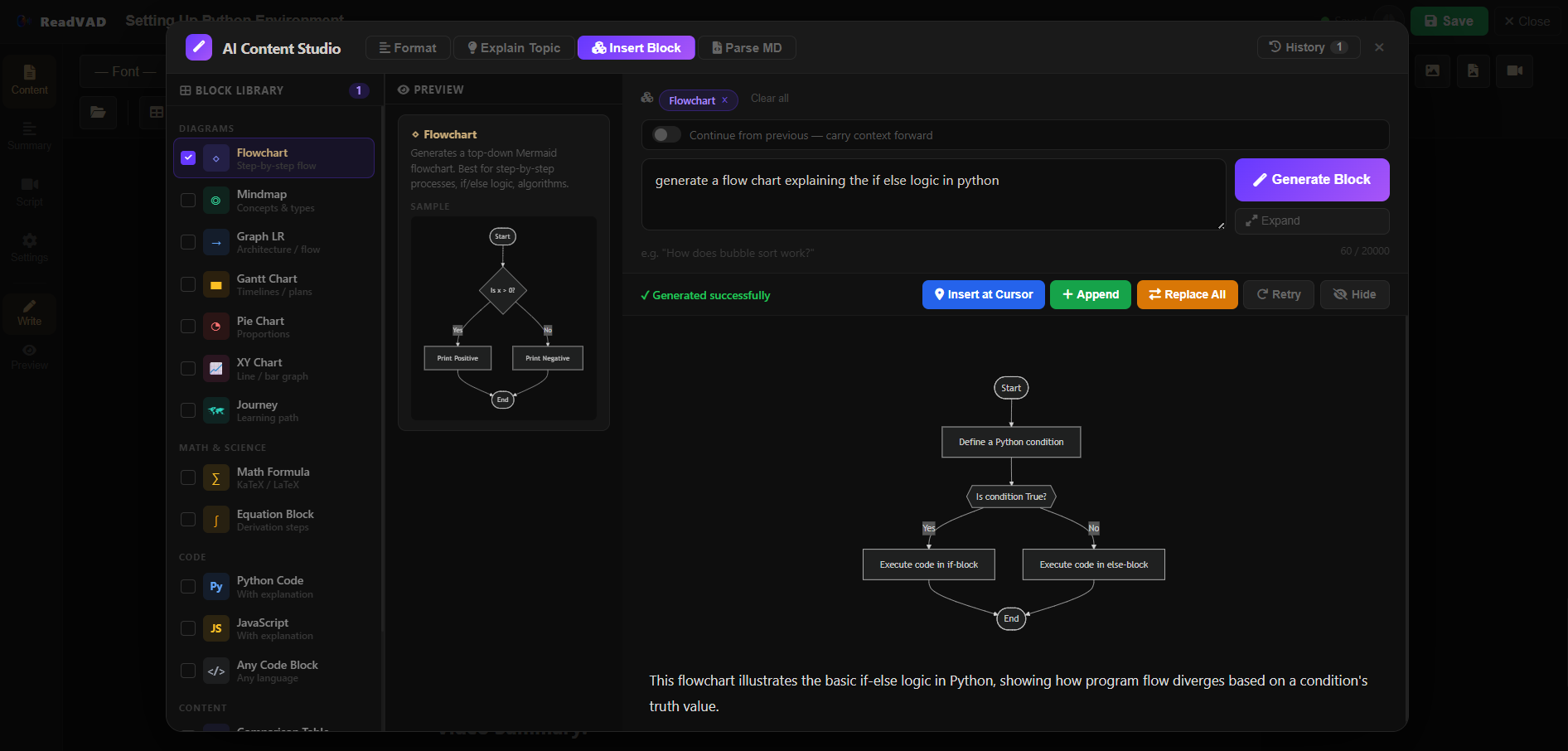Click the Gantt Chart block icon
The width and height of the screenshot is (1568, 751).
[216, 284]
